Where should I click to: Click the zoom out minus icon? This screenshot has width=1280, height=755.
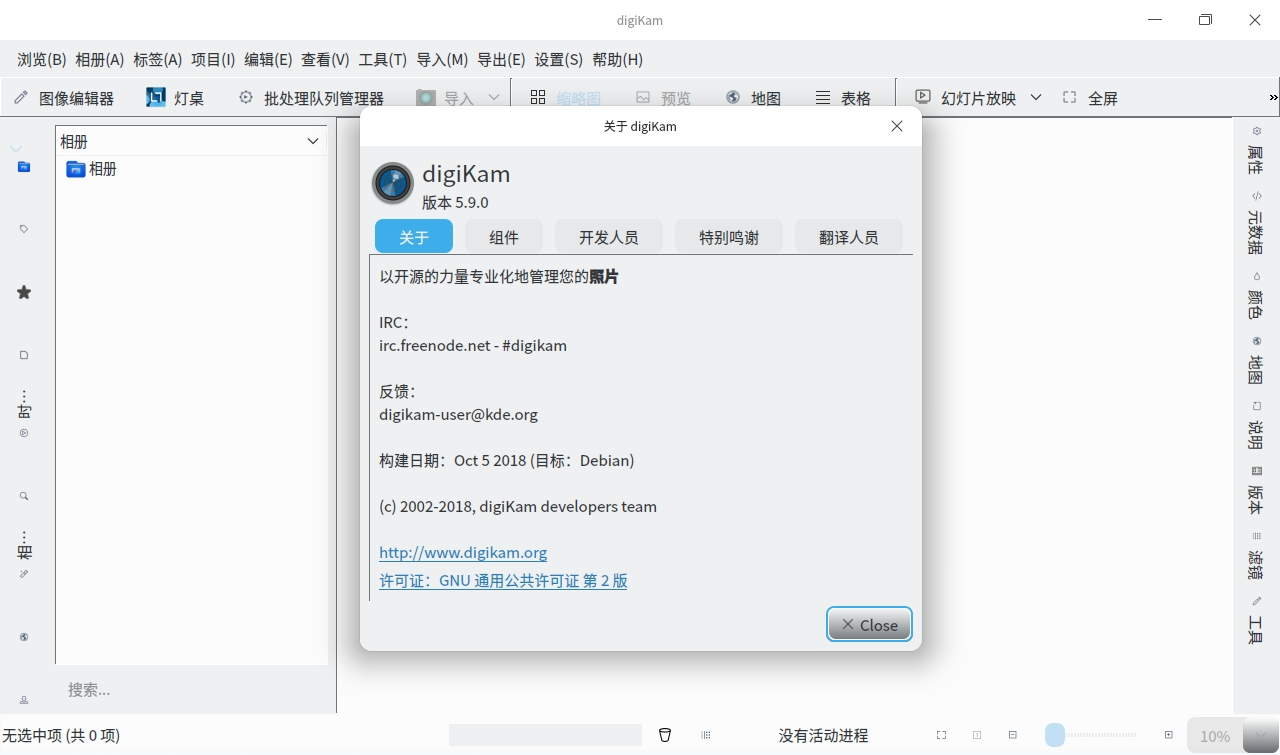pos(1013,735)
